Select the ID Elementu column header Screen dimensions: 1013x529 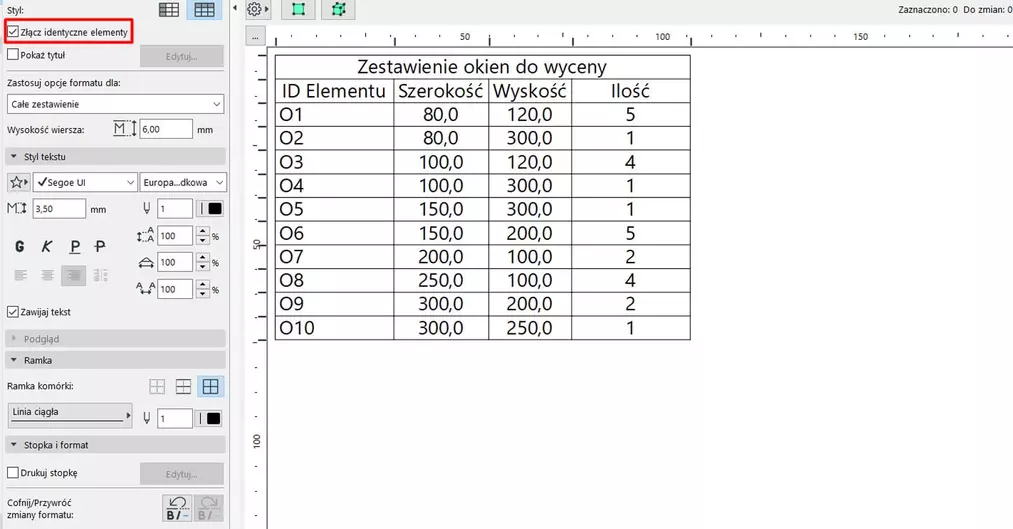(x=334, y=91)
